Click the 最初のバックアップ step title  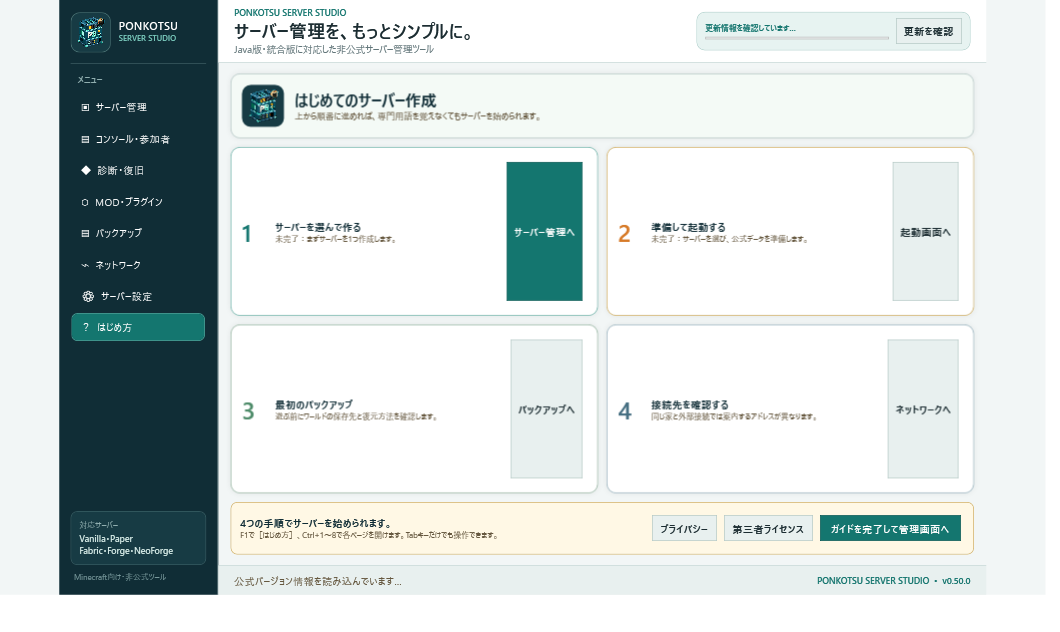pos(314,405)
